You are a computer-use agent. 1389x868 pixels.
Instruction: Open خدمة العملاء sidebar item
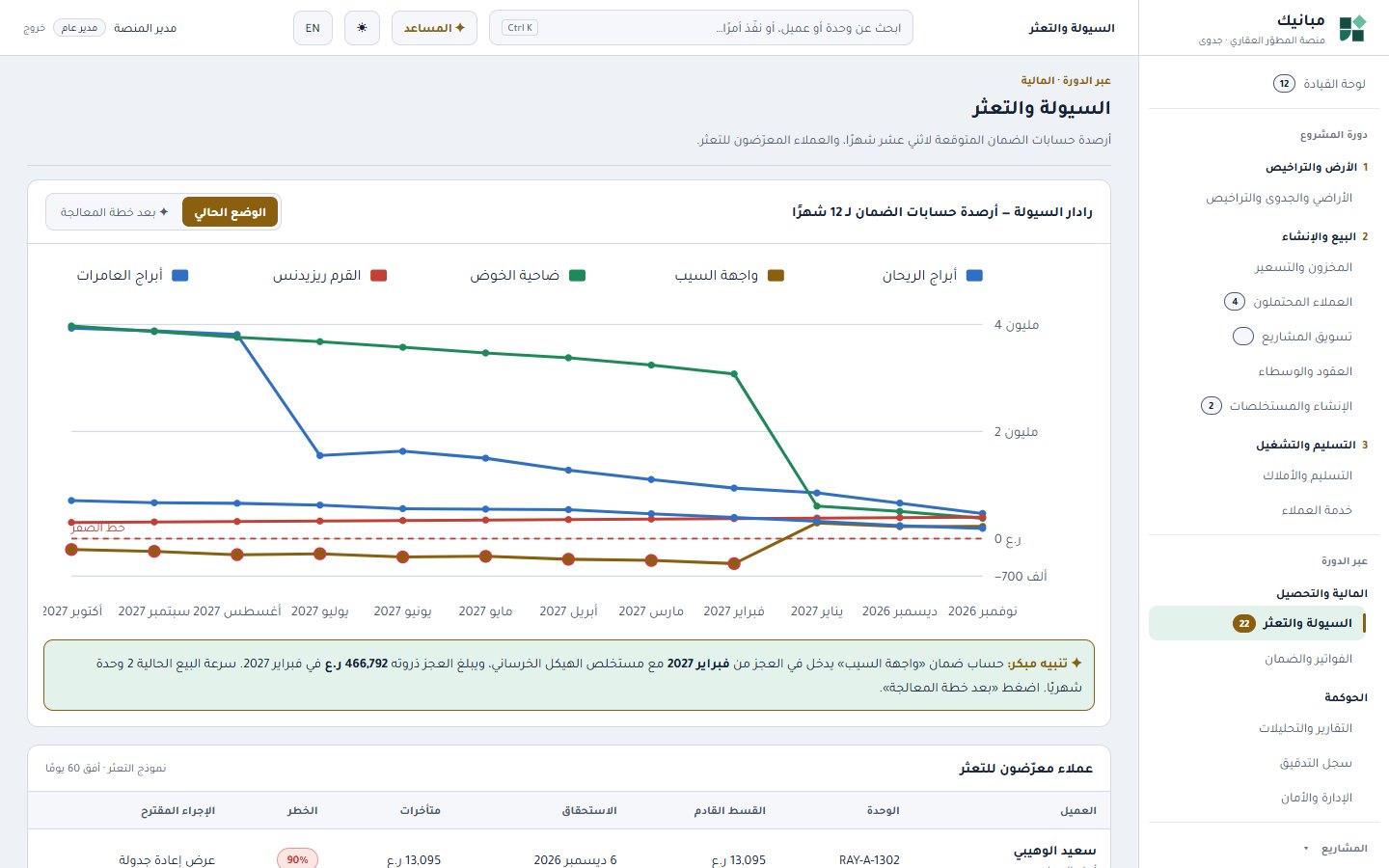click(x=1259, y=510)
